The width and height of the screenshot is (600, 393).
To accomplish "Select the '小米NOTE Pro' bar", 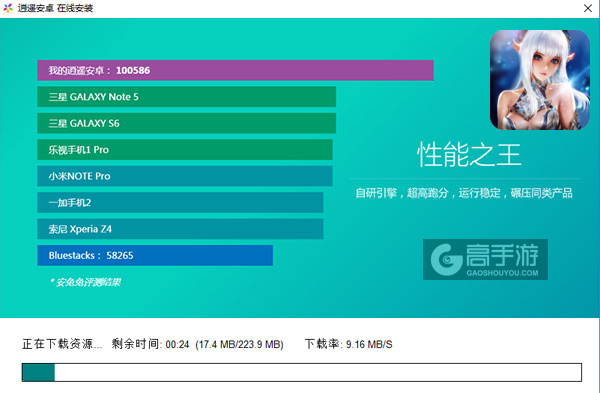I will point(185,176).
